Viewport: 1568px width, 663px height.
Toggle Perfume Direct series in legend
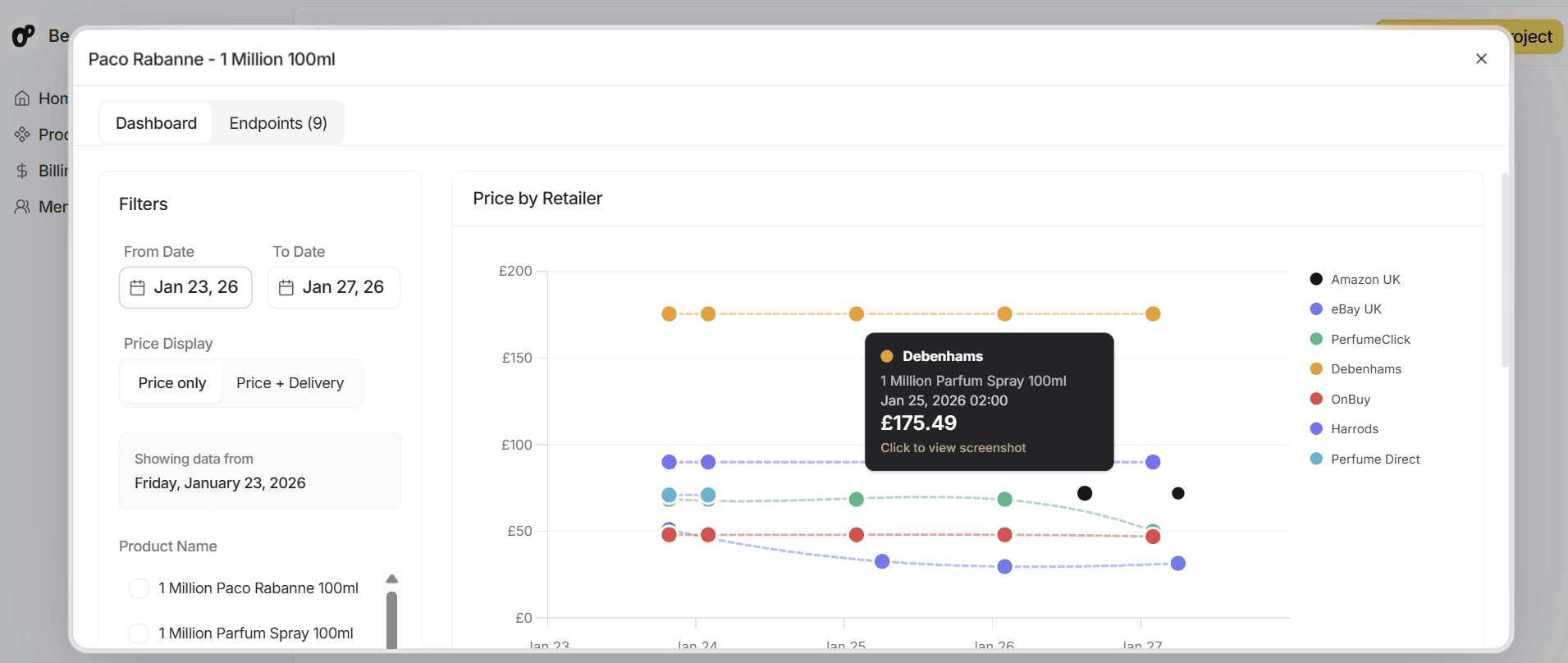(x=1374, y=460)
